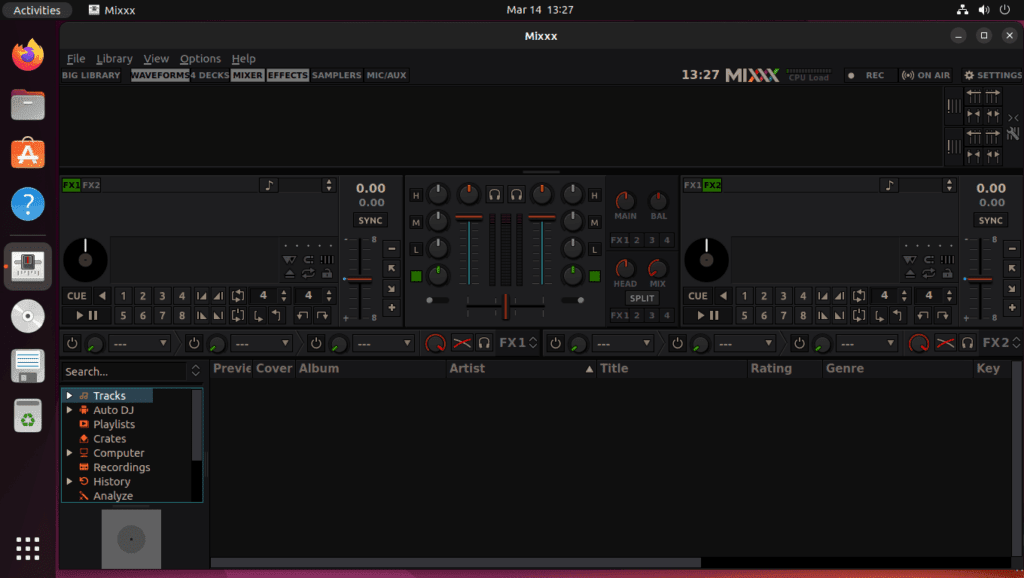
Task: Activate the SPLIT headphone button
Action: [x=643, y=297]
